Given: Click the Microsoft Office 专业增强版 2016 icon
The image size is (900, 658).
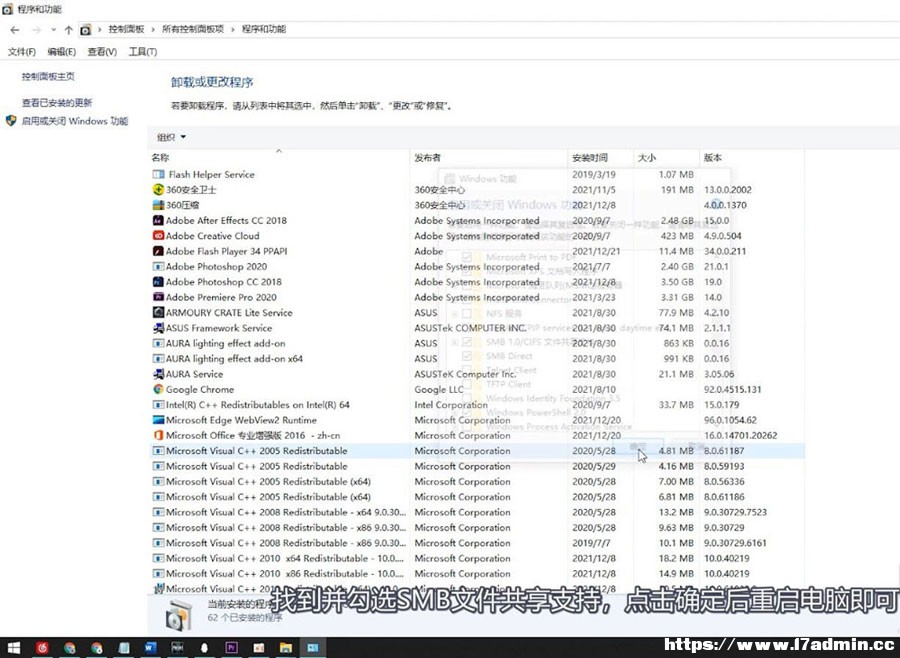Looking at the screenshot, I should [158, 435].
